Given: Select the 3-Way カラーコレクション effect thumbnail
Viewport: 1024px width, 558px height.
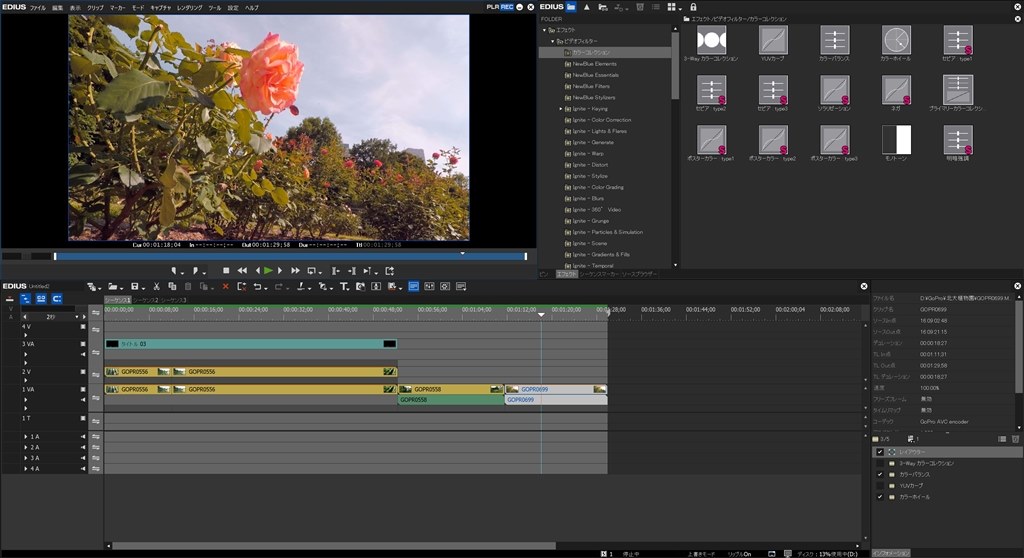Looking at the screenshot, I should pos(711,41).
